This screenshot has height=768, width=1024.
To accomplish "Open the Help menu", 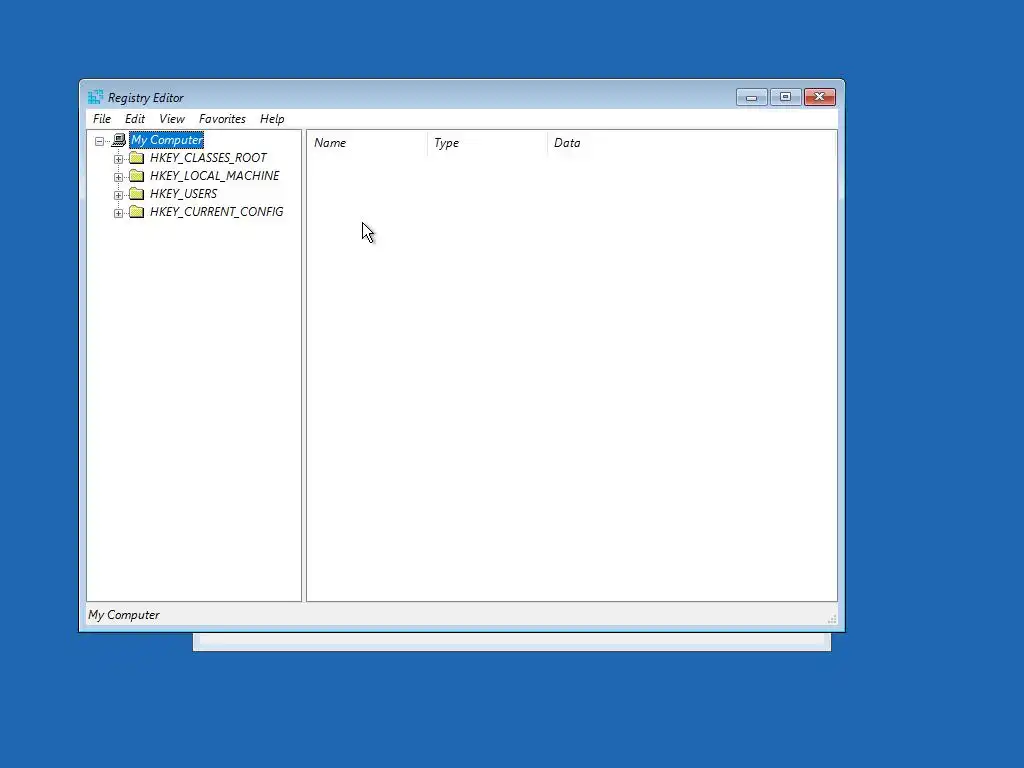I will tap(272, 119).
